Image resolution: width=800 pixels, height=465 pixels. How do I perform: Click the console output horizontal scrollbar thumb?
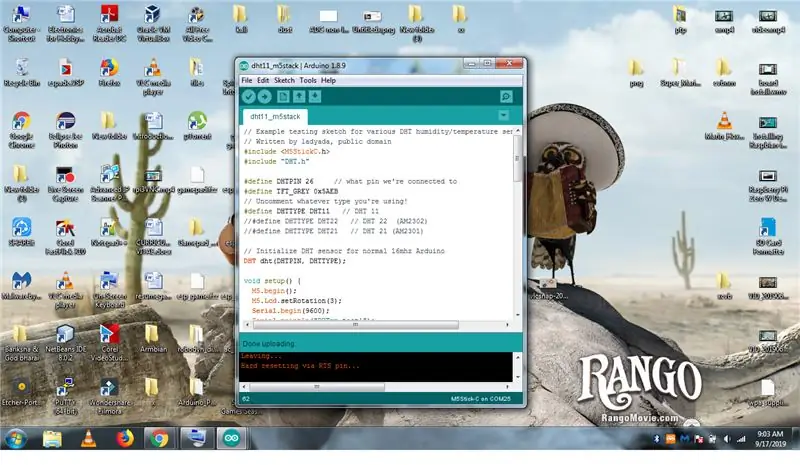click(316, 387)
